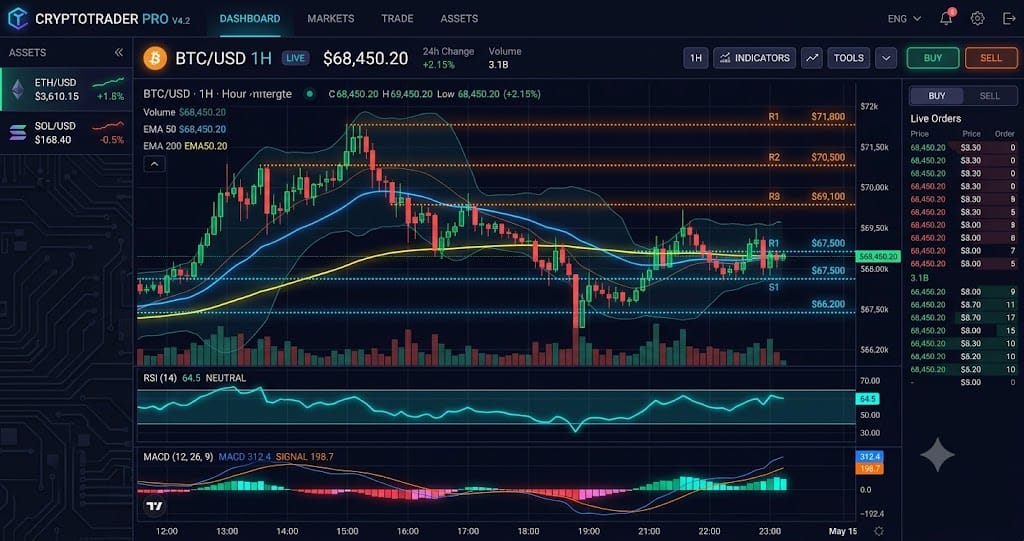The height and width of the screenshot is (541, 1024).
Task: Select the SOL/USD asset row
Action: pos(66,133)
